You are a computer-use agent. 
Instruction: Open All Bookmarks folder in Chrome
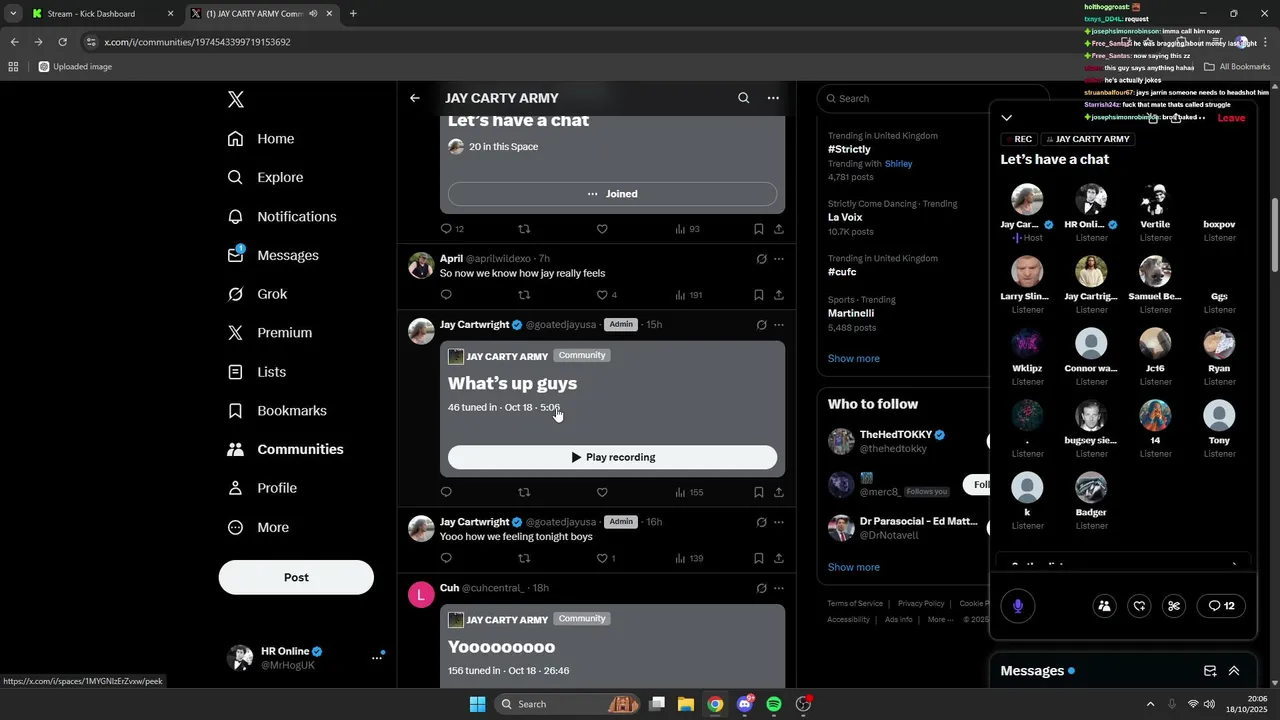[1237, 67]
